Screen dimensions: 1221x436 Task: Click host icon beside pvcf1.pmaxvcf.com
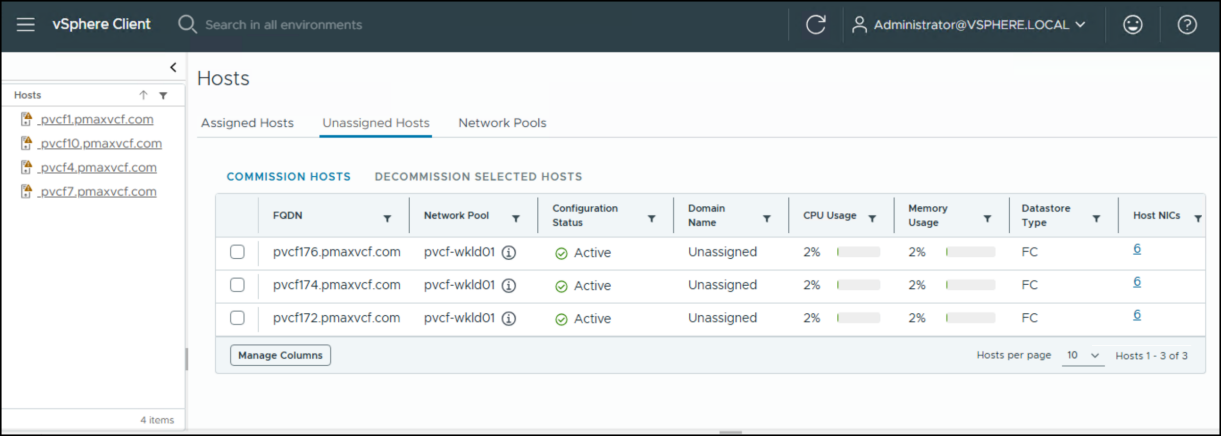pyautogui.click(x=28, y=120)
